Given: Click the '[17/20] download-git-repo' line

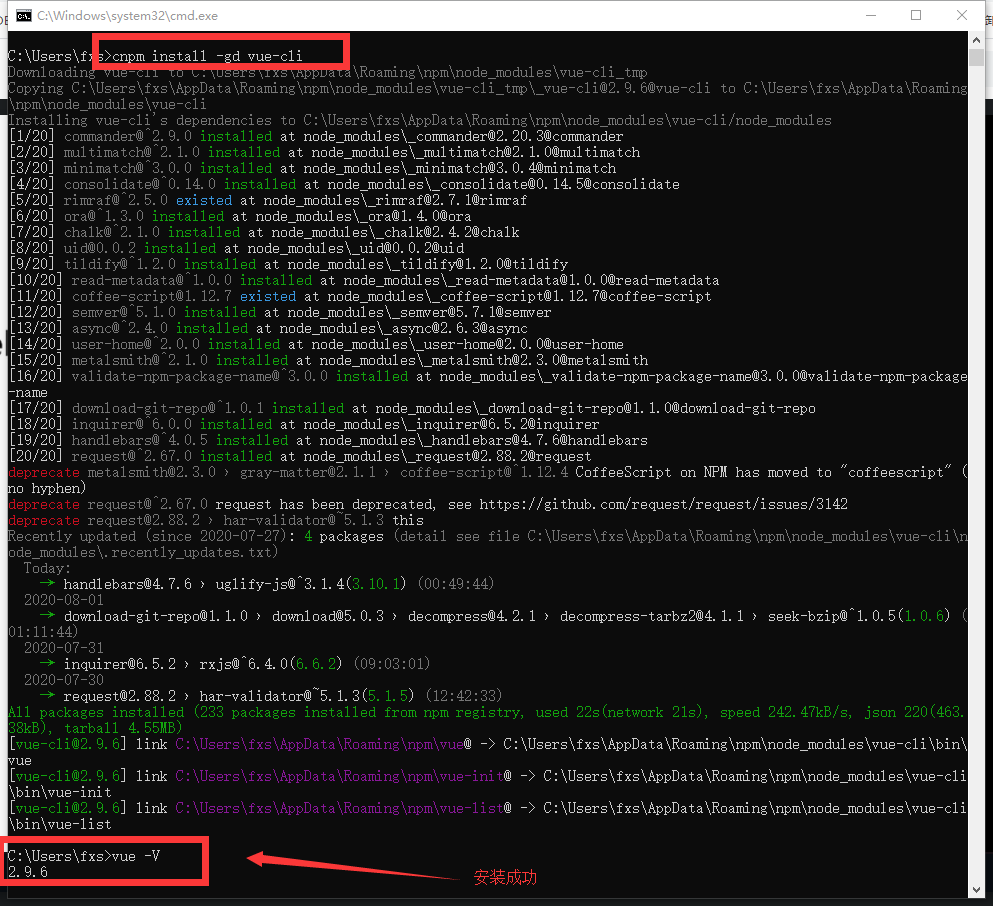Looking at the screenshot, I should coord(412,408).
